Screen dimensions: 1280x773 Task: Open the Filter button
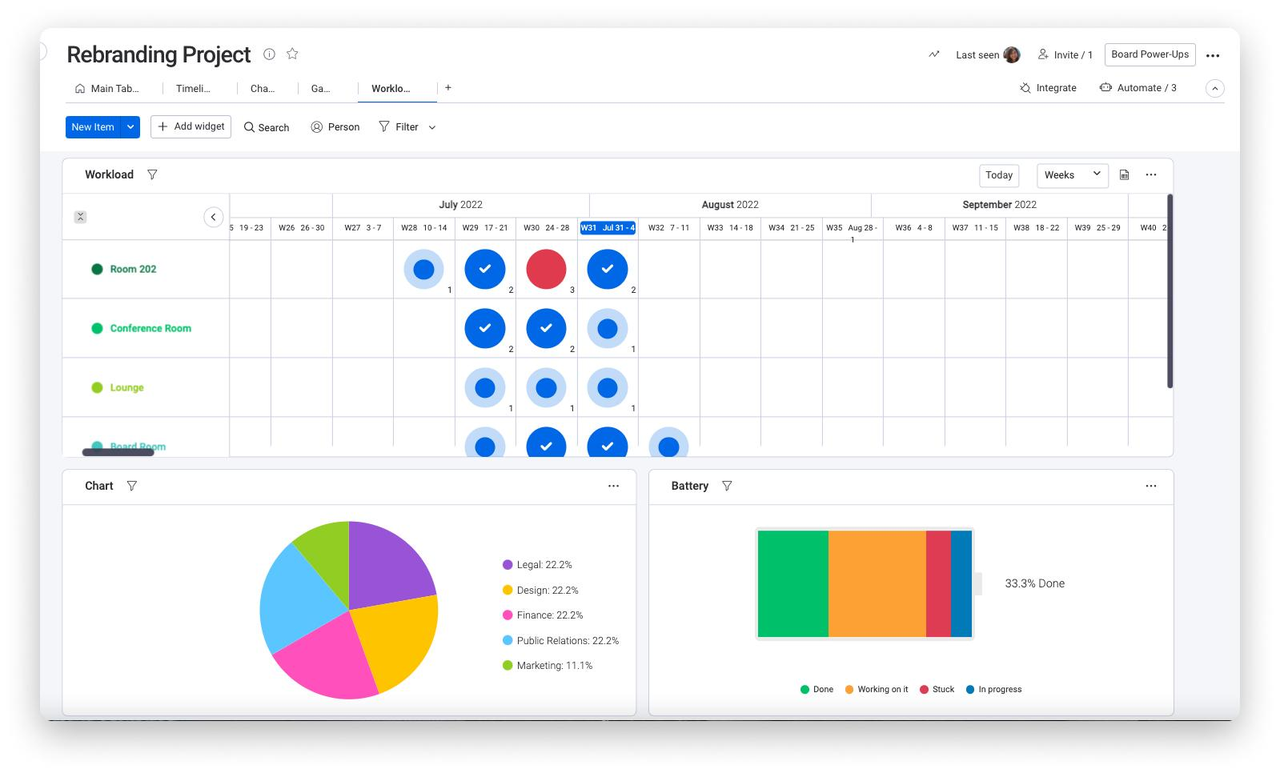(x=398, y=127)
